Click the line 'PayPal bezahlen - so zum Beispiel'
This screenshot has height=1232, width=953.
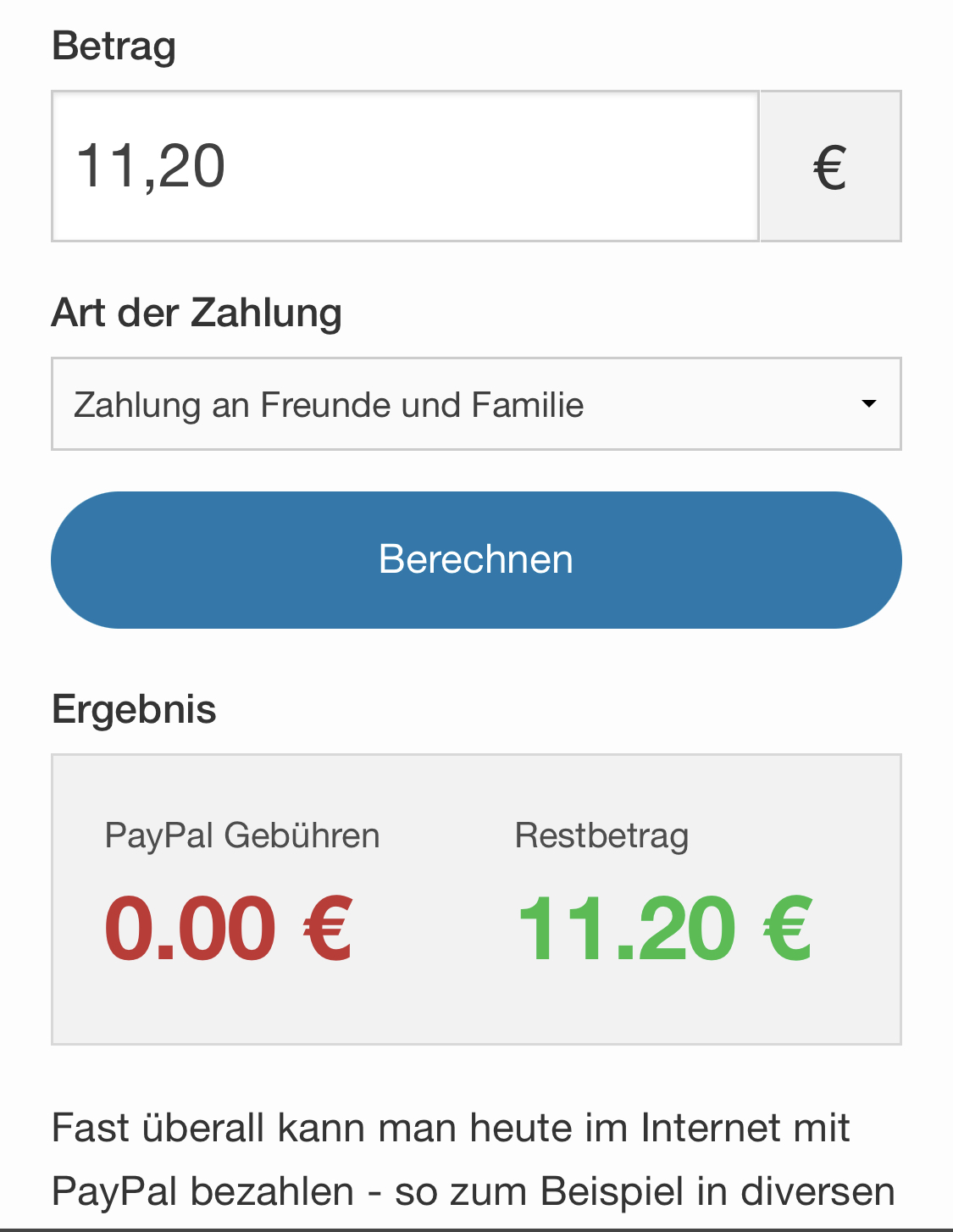pyautogui.click(x=473, y=1191)
